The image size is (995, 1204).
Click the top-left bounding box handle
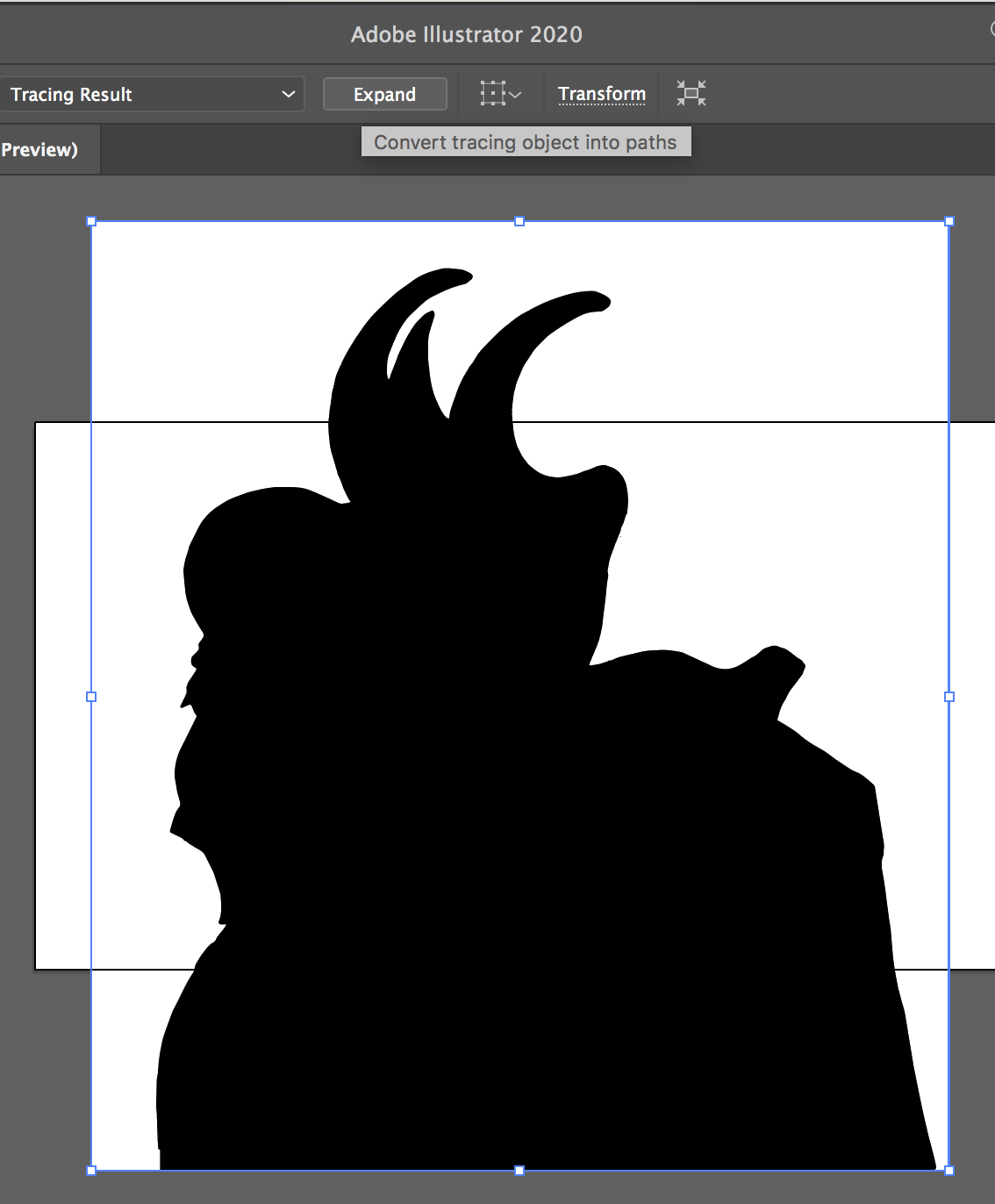pyautogui.click(x=91, y=221)
